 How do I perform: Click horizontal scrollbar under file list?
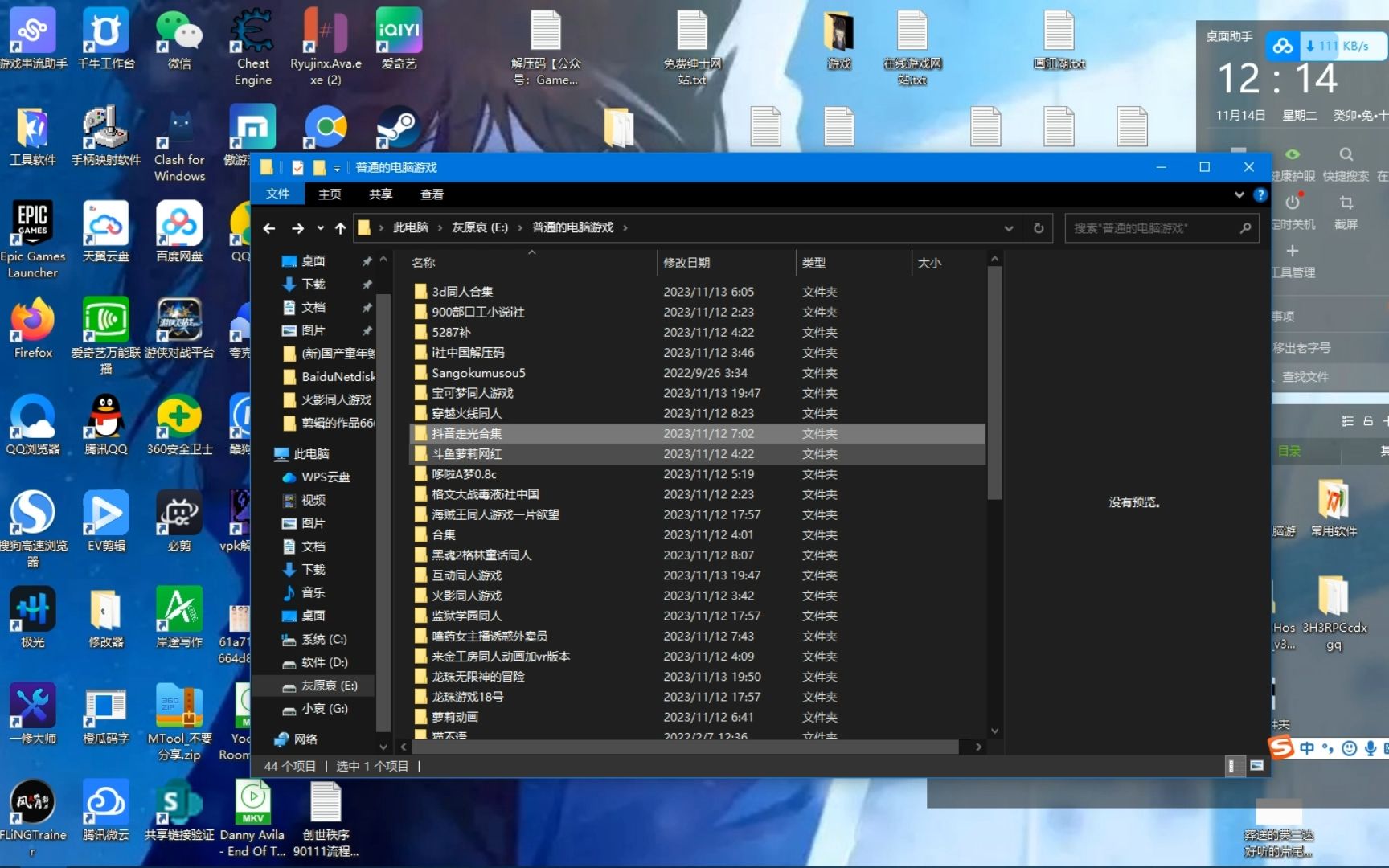click(x=685, y=747)
